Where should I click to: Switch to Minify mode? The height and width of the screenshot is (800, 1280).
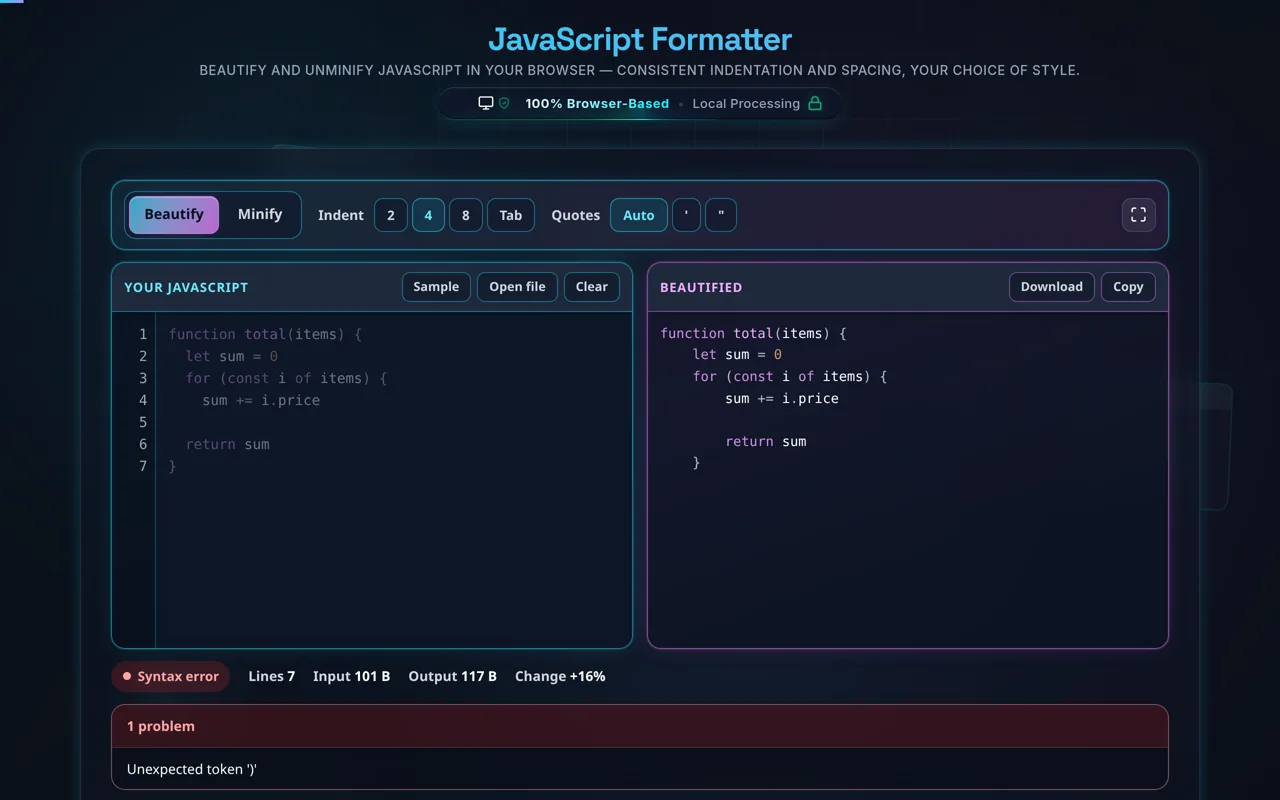260,215
